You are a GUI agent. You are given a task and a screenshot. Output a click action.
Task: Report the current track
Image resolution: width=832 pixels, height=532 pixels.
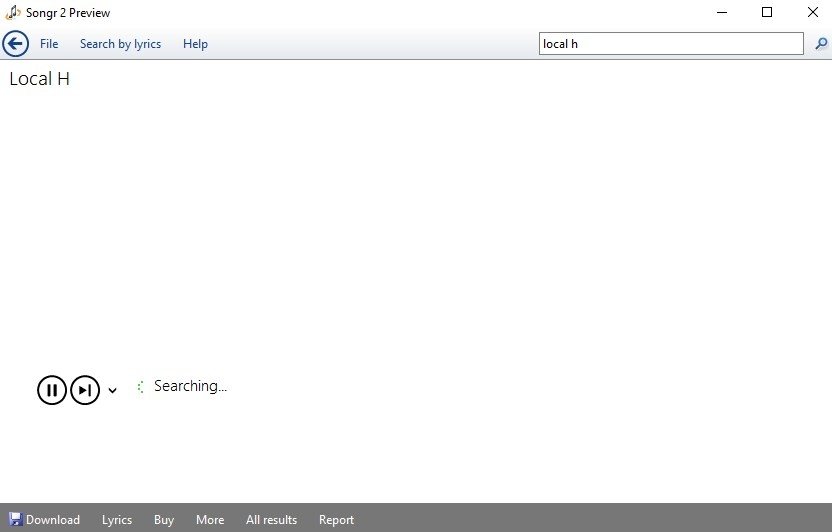coord(336,520)
